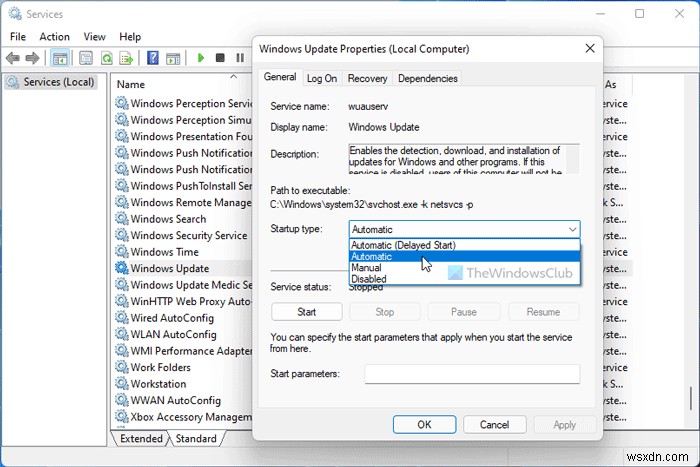
Task: Click the Pause Service toolbar icon
Action: point(240,58)
